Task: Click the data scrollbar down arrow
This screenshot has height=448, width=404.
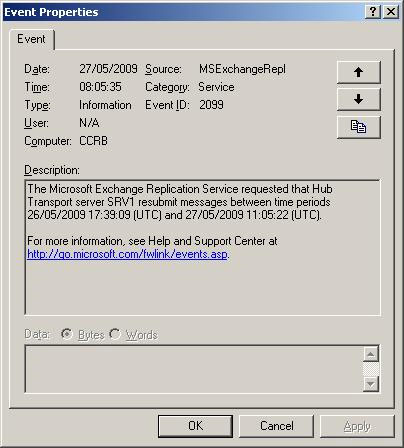Action: (371, 384)
